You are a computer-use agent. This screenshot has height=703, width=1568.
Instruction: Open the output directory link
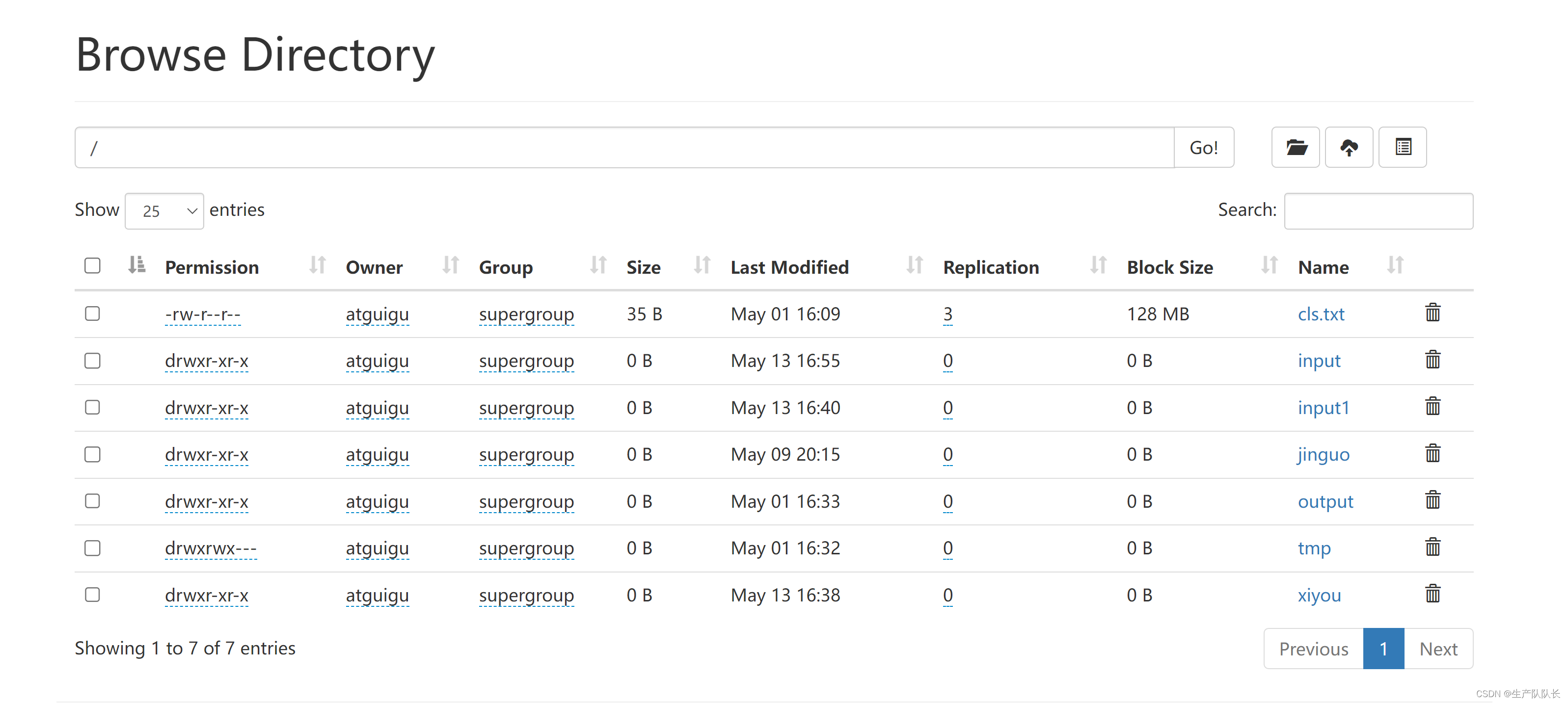(1325, 502)
